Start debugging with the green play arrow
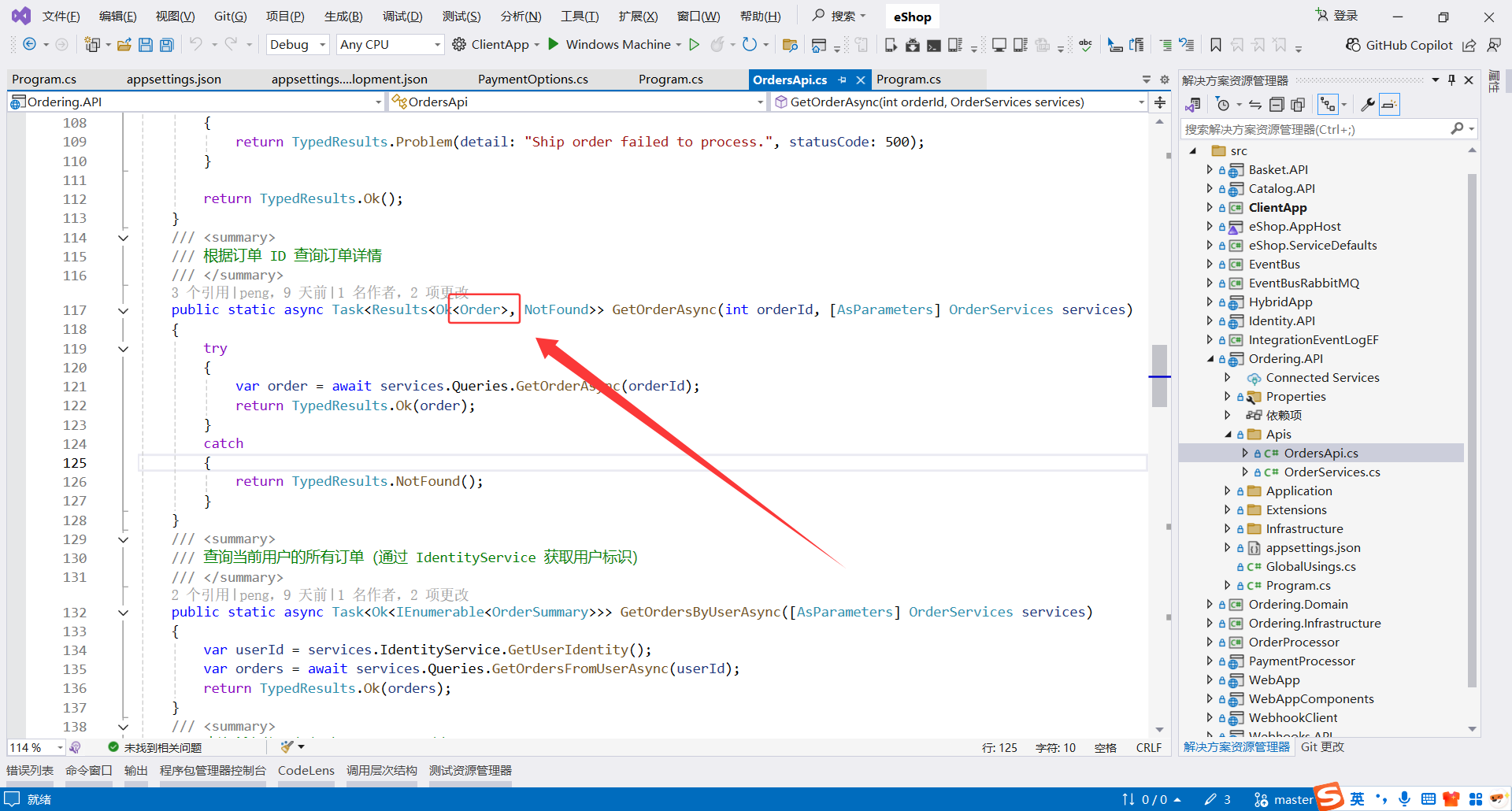The image size is (1512, 811). point(554,44)
